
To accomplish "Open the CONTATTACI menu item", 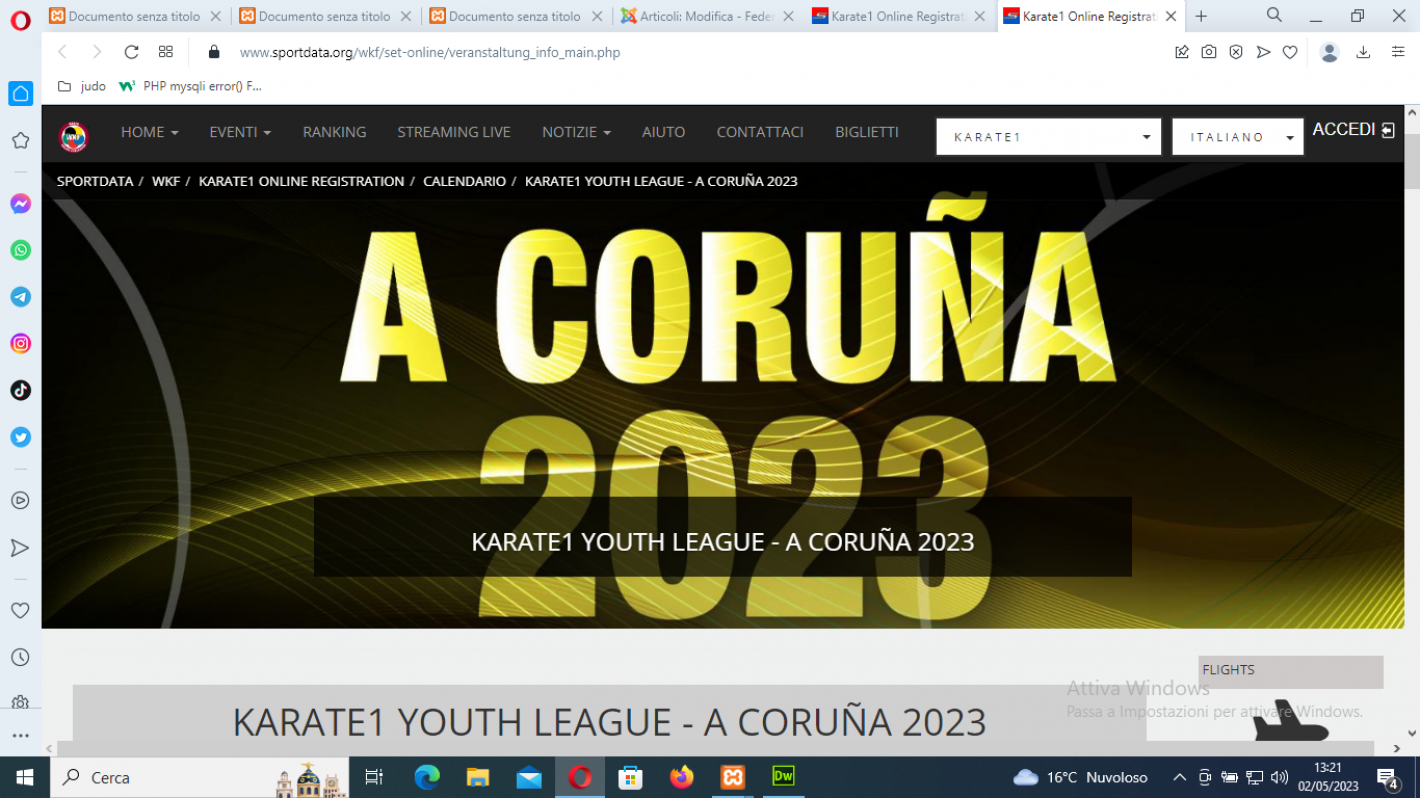I will (760, 132).
